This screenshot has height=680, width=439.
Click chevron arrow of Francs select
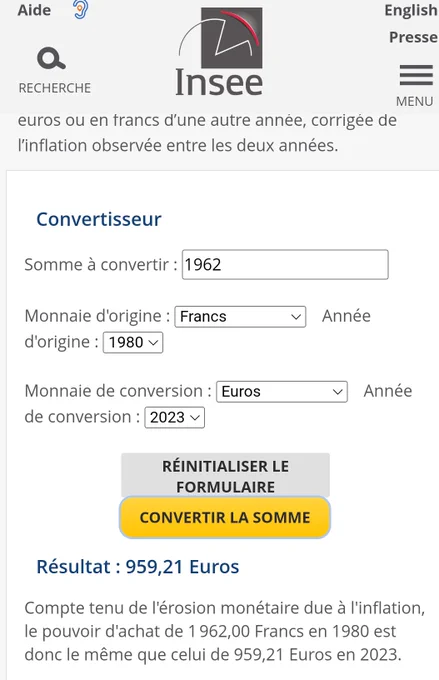[x=296, y=317]
